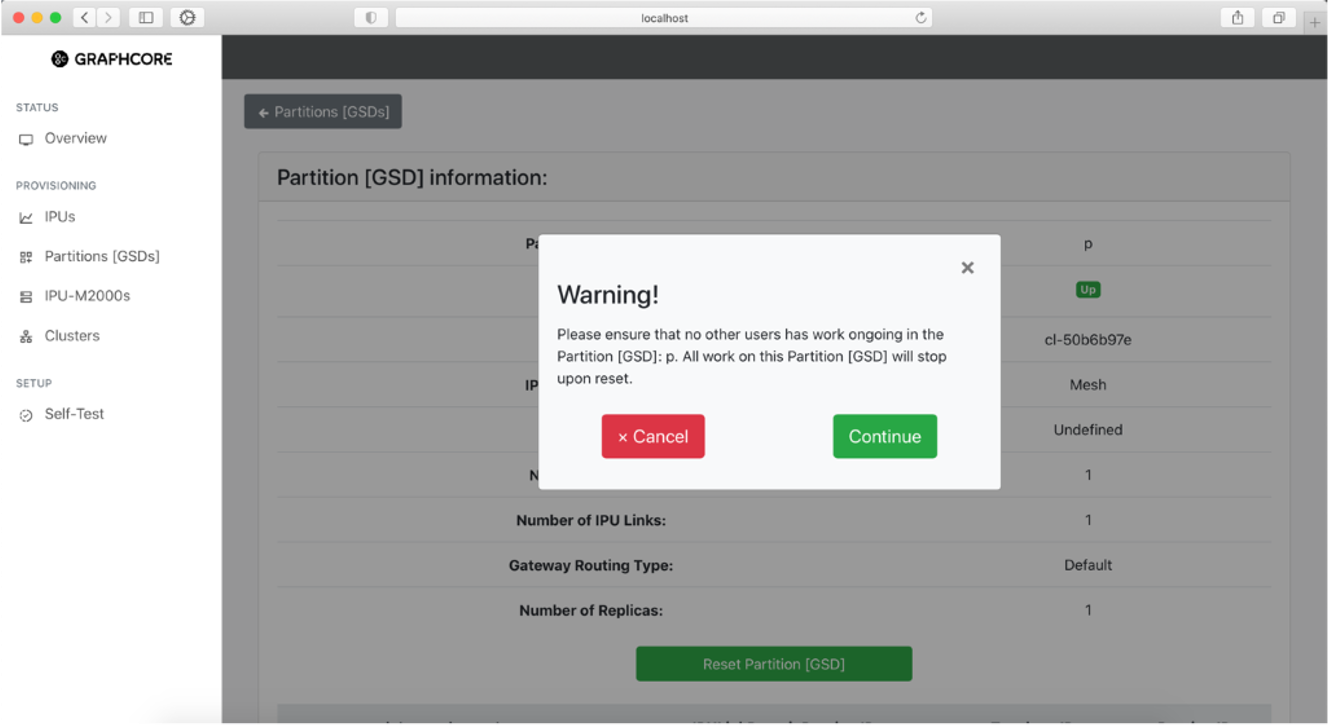Confirm reset with the Continue button

click(885, 436)
